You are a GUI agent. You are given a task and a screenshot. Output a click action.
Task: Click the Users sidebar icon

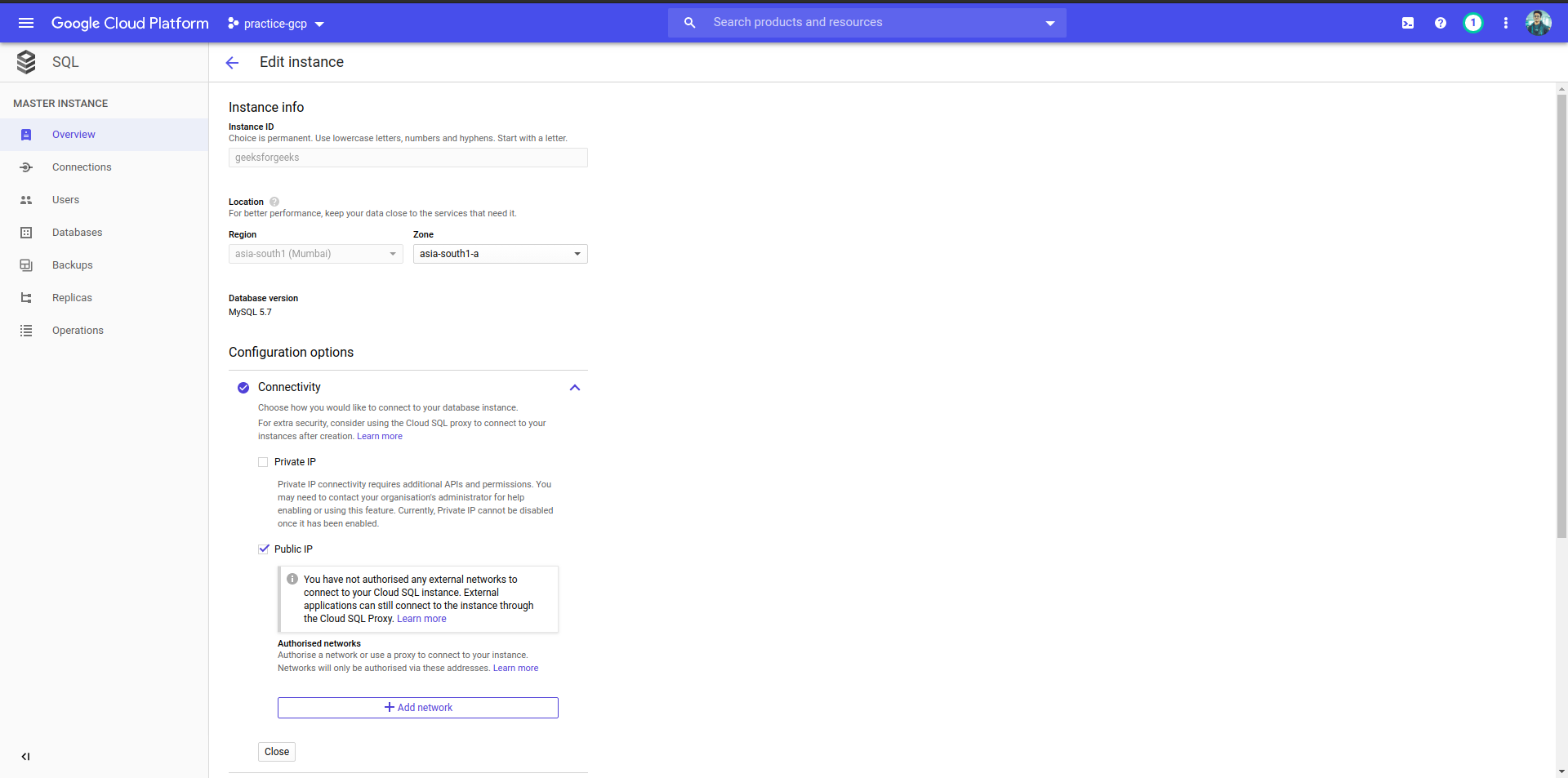26,200
